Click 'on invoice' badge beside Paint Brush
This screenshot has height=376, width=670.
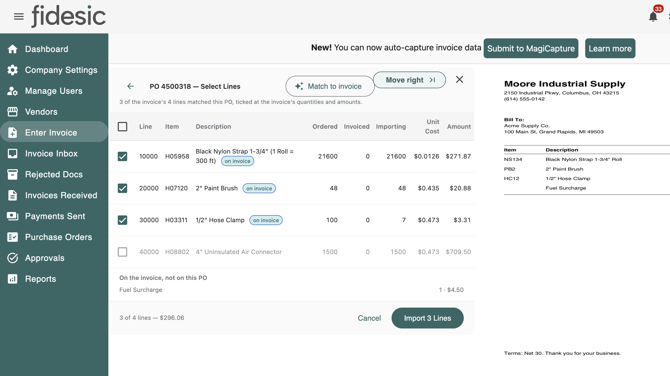pos(259,188)
